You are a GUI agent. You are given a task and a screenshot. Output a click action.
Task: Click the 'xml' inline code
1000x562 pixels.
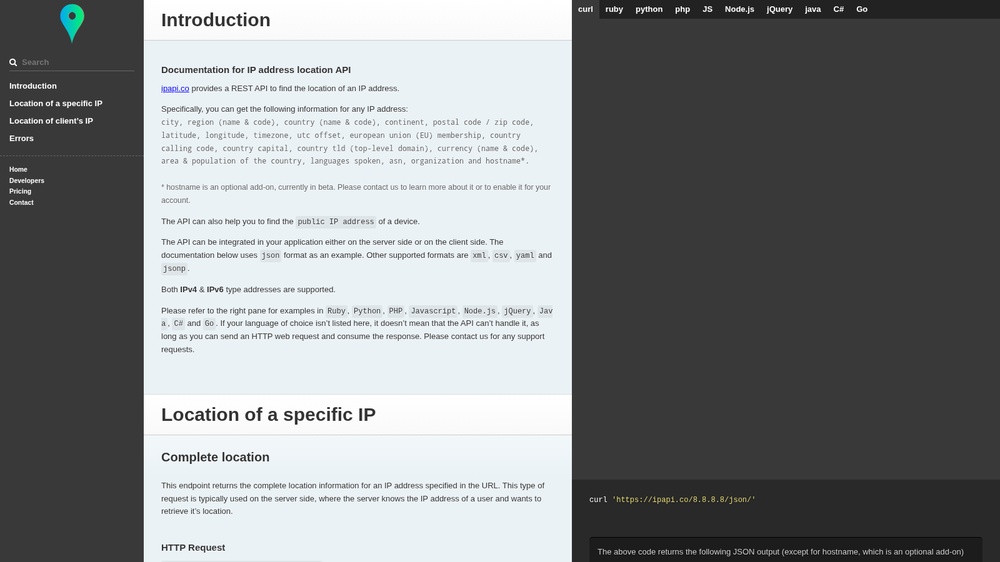click(x=479, y=255)
